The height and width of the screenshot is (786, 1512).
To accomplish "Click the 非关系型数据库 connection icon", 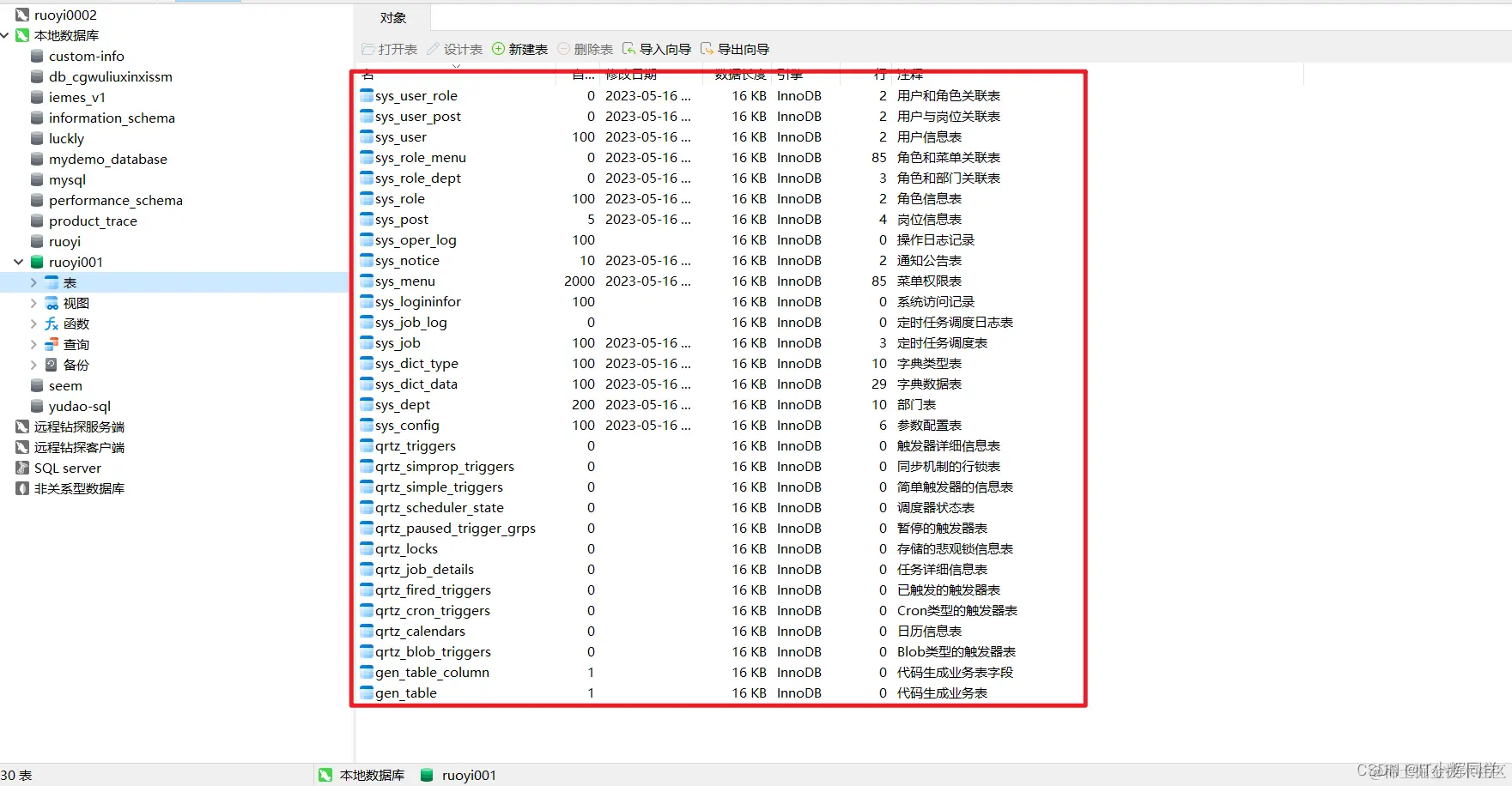I will (x=22, y=488).
